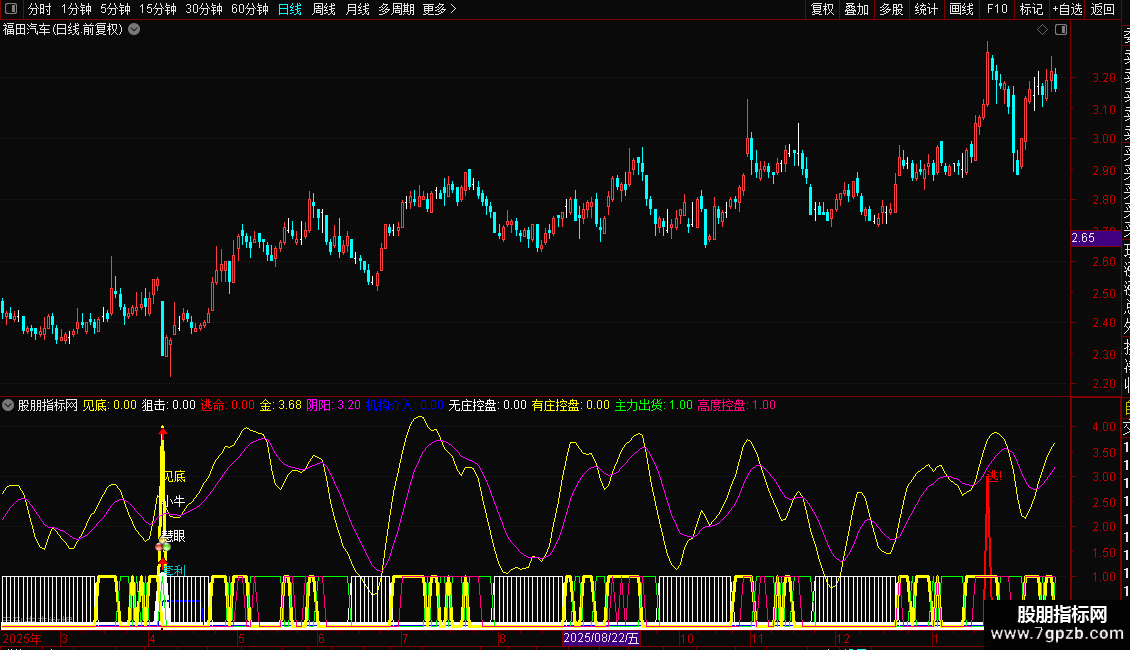1130x650 pixels.
Task: Open the 股朋指标网 indicator dropdown arrow
Action: [x=9, y=405]
